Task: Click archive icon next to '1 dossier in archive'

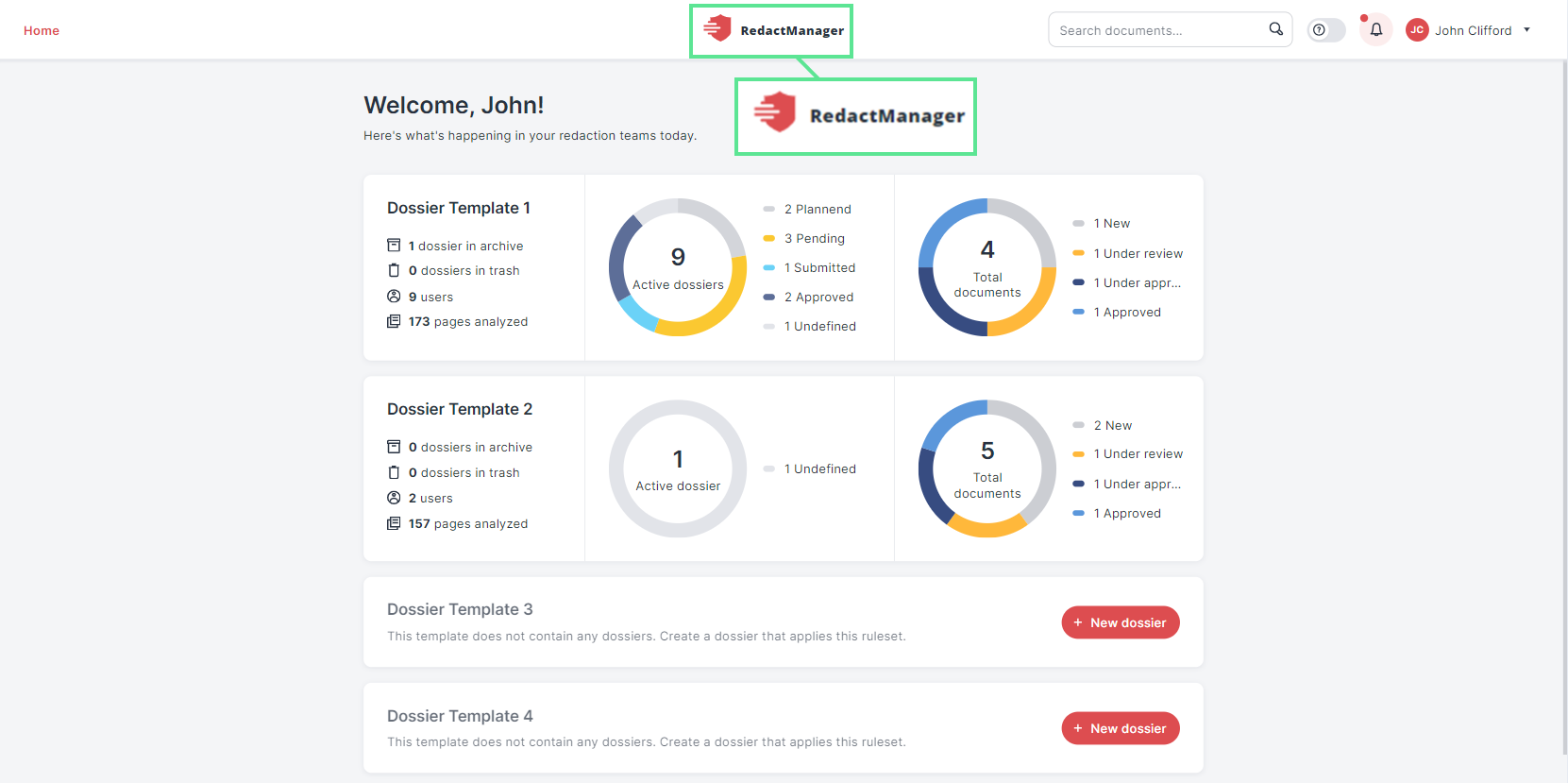Action: (x=394, y=246)
